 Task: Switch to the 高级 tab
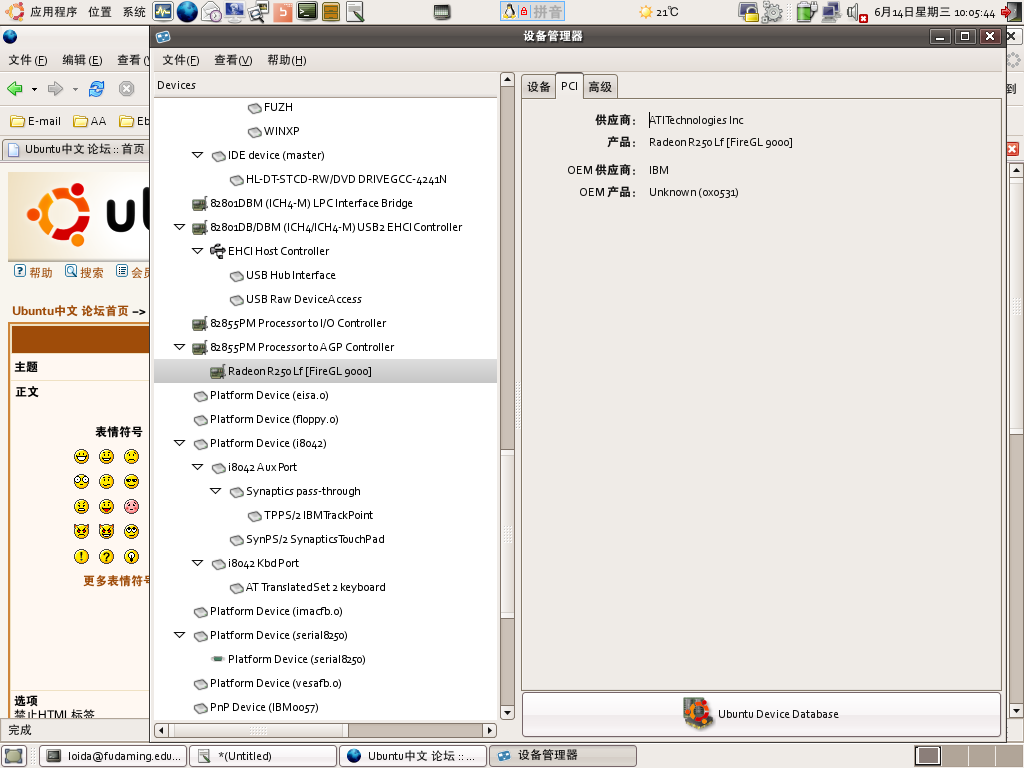click(x=600, y=87)
